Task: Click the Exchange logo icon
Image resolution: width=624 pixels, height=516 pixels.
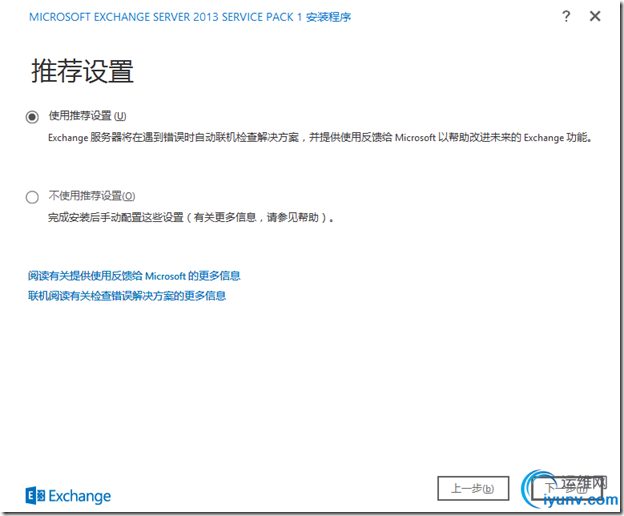Action: click(35, 496)
